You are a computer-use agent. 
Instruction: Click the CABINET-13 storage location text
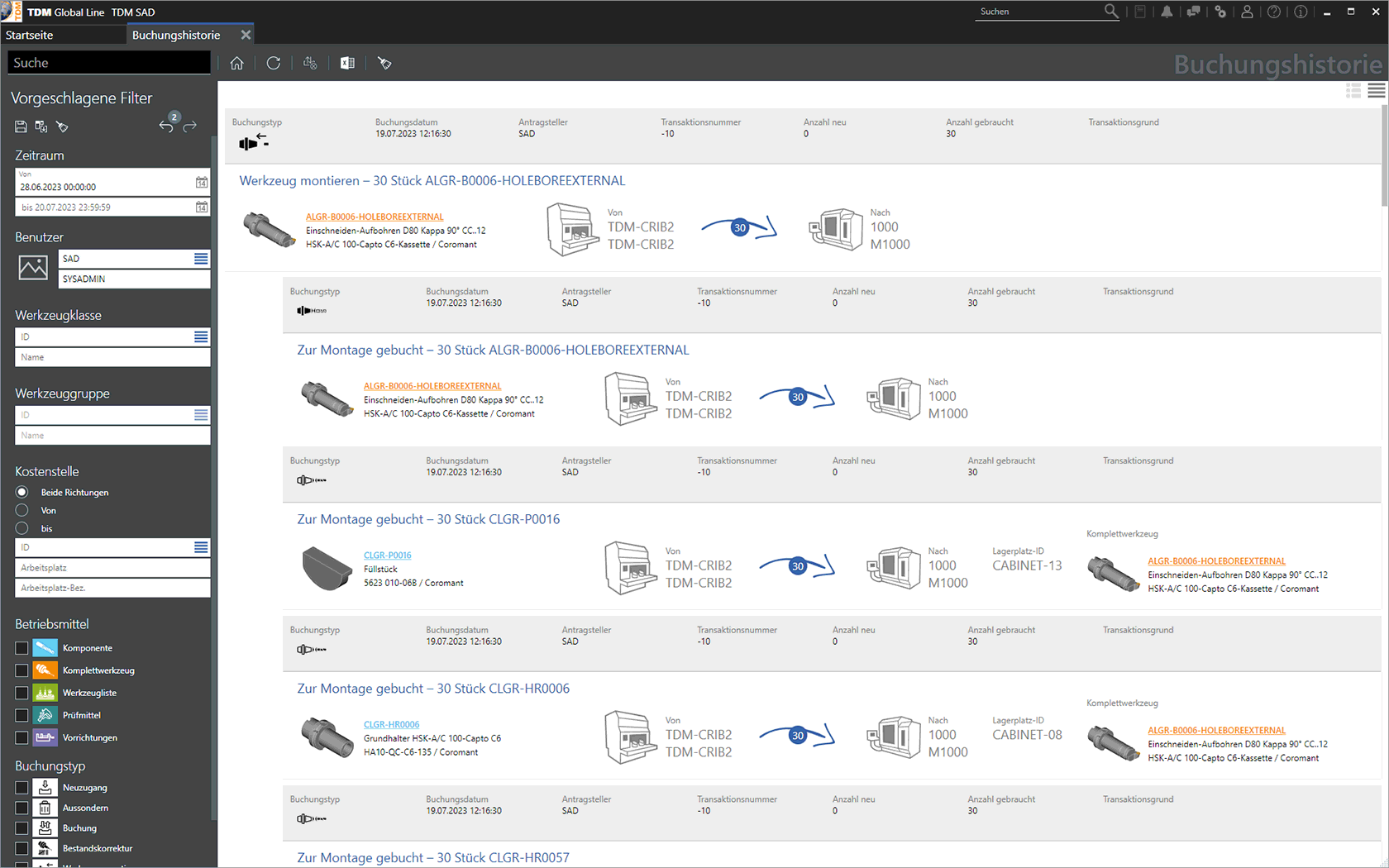1027,565
